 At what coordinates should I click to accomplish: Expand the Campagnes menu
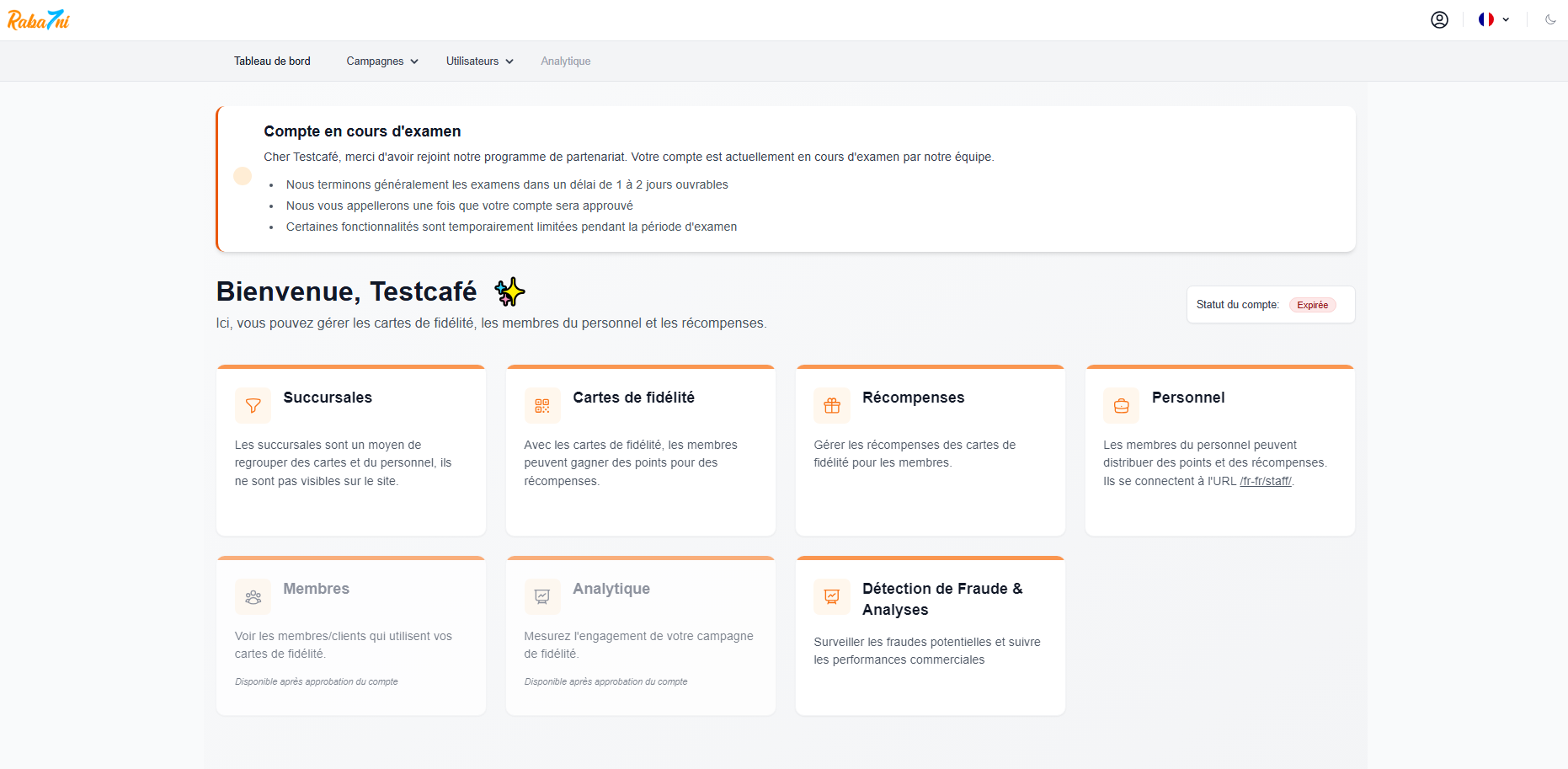point(382,61)
